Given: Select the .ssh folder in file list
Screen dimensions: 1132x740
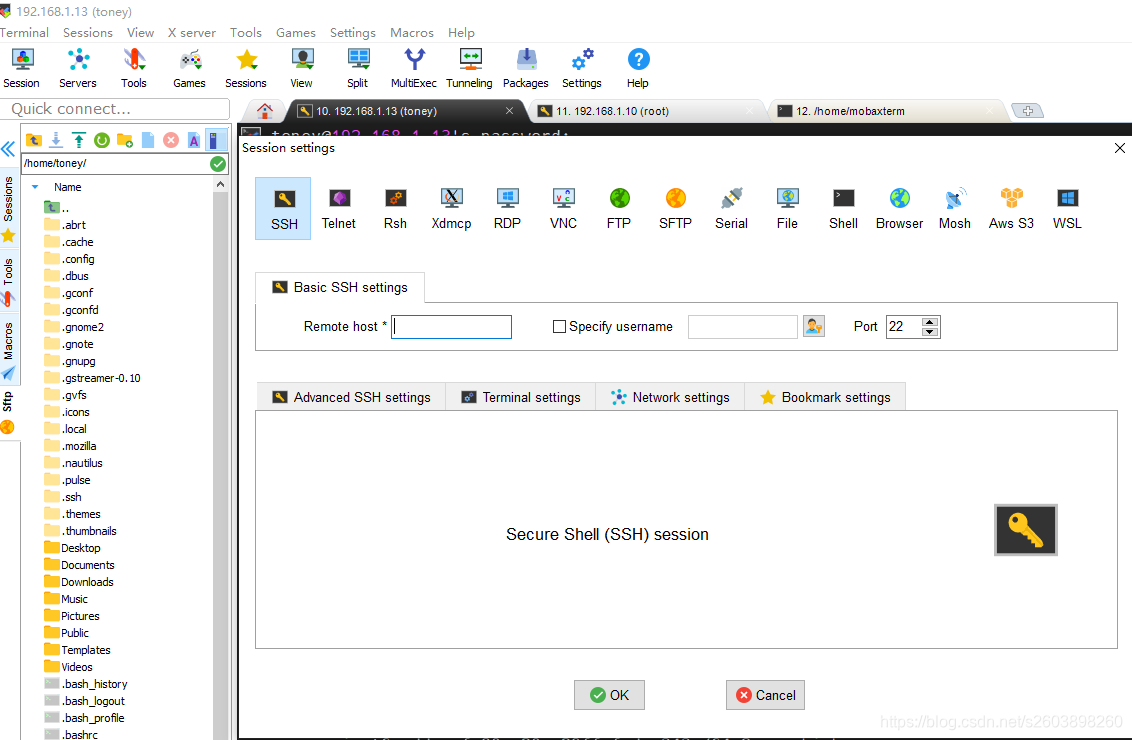Looking at the screenshot, I should pyautogui.click(x=63, y=497).
